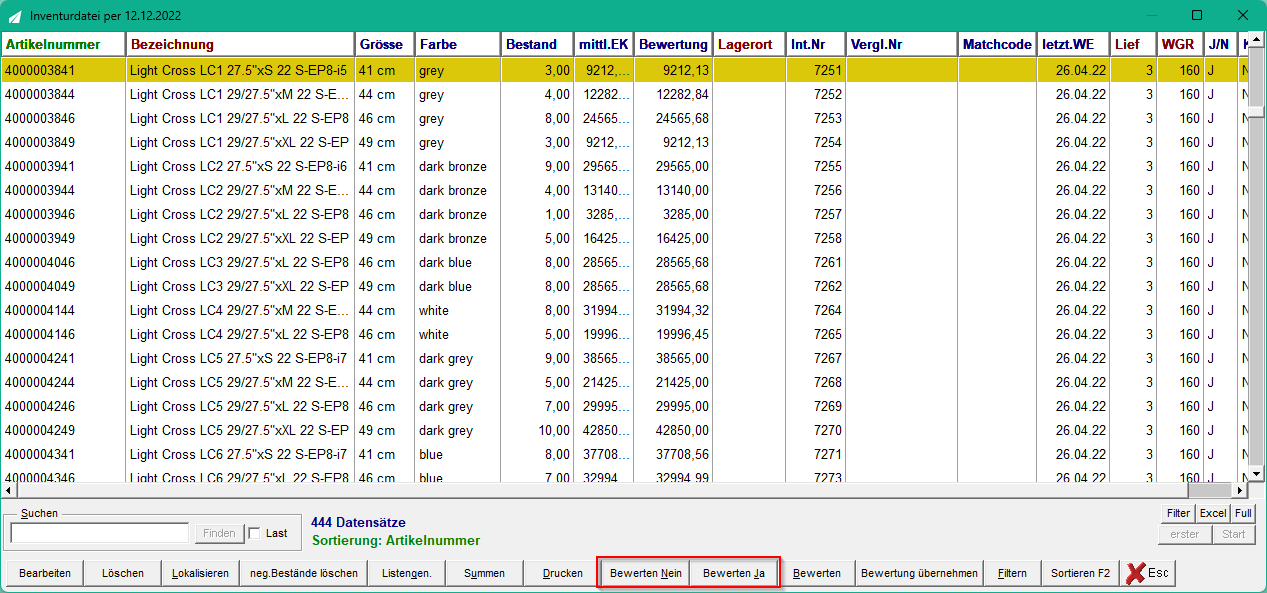
Task: Select article 4000004241 row
Action: (x=625, y=358)
